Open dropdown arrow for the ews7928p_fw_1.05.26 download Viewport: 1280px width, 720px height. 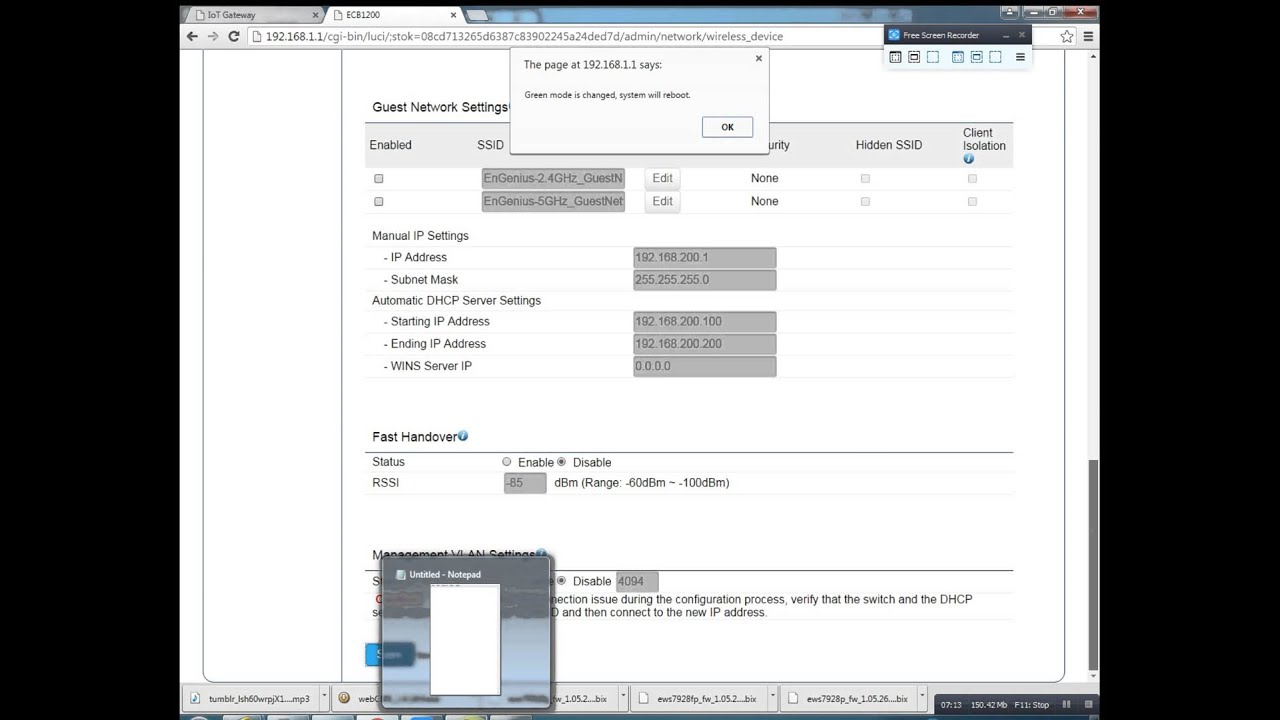[x=922, y=698]
